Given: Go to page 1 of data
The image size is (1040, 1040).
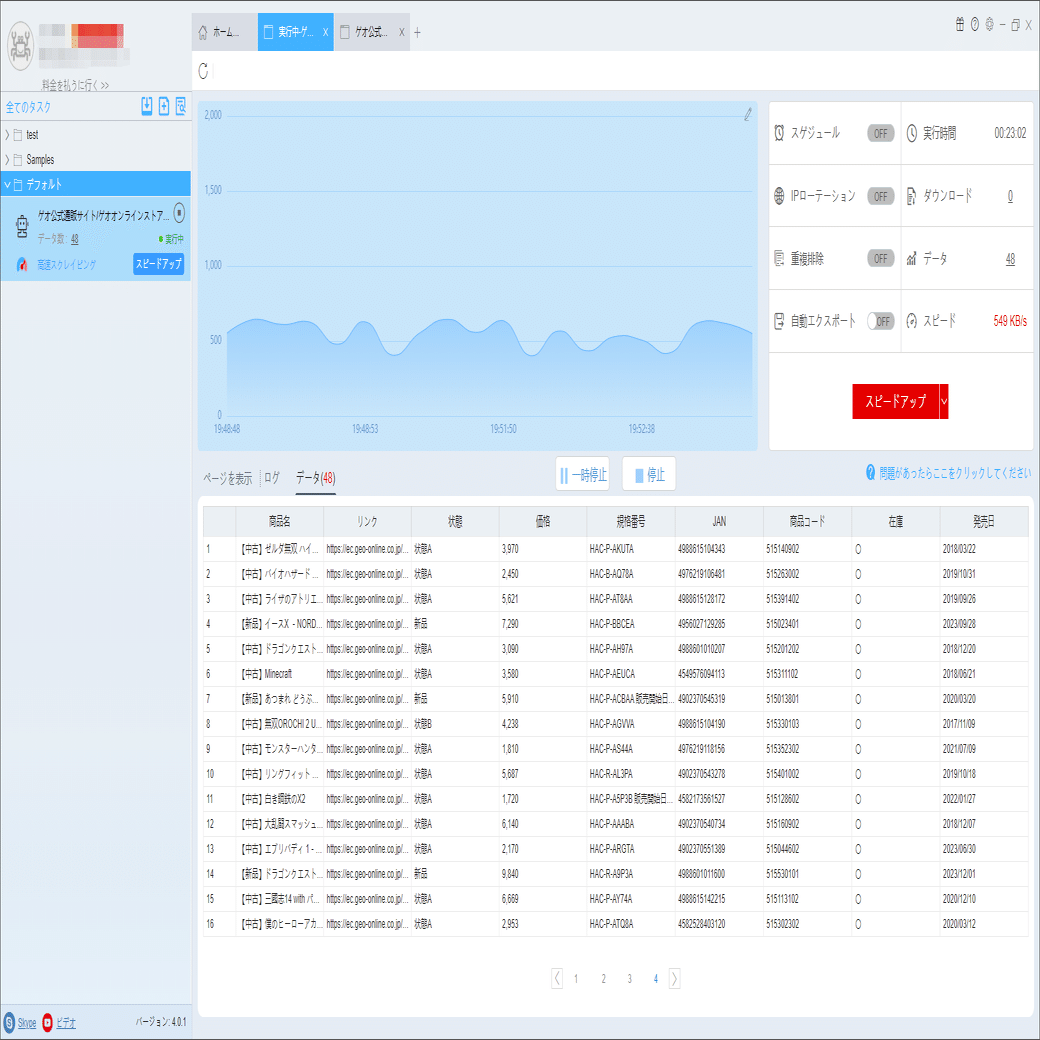Looking at the screenshot, I should [x=576, y=978].
